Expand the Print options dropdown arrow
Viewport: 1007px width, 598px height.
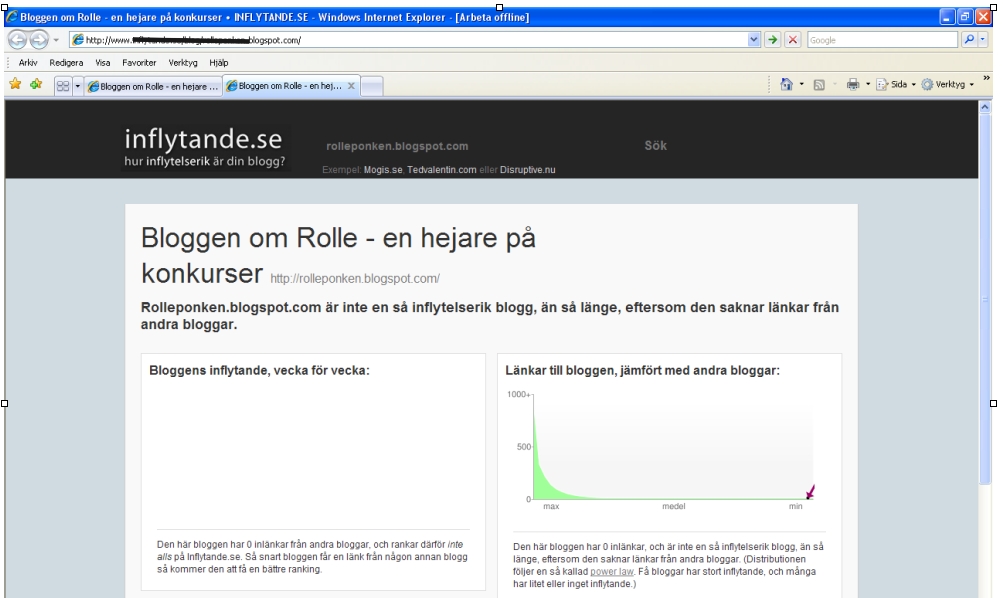click(x=868, y=84)
